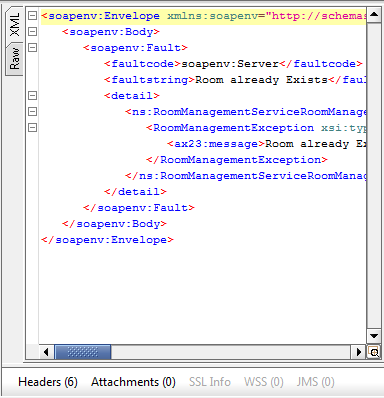Click the horizontal scrollbar thumb
Image resolution: width=384 pixels, height=398 pixels.
tap(83, 352)
